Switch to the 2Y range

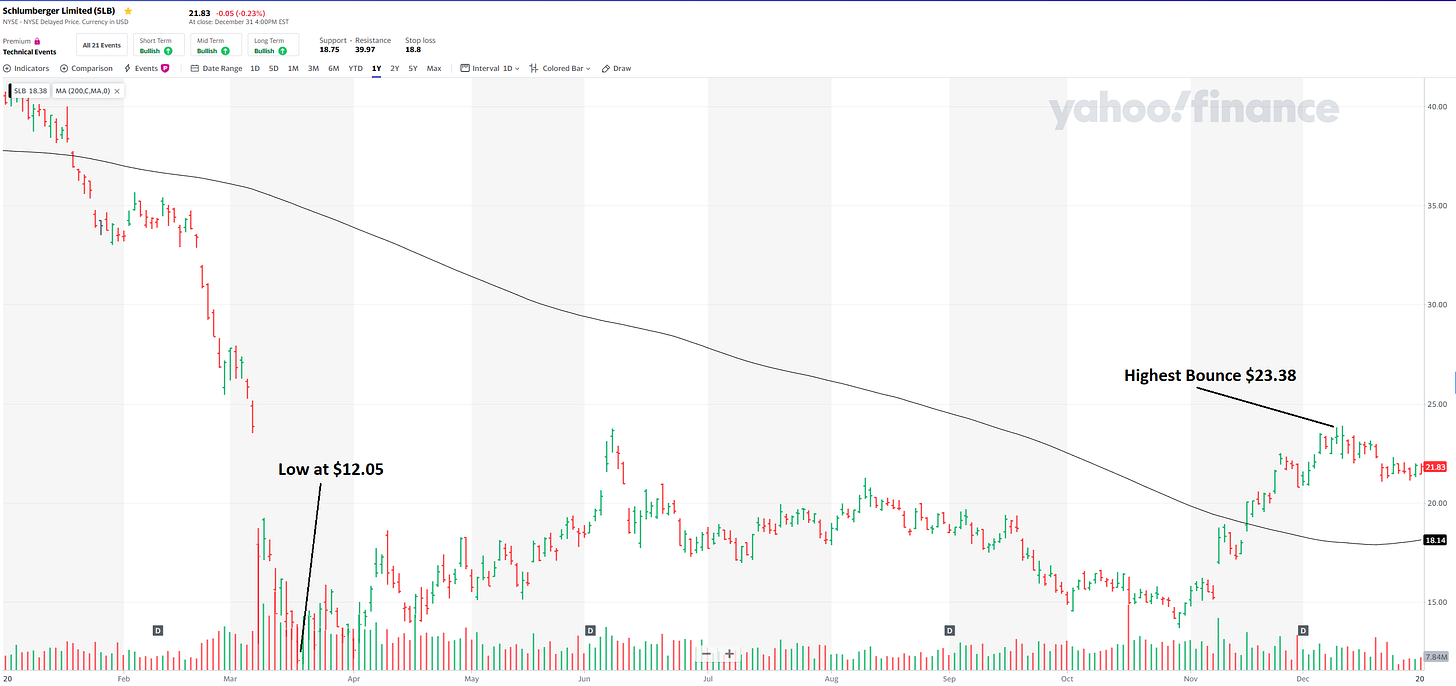tap(395, 68)
